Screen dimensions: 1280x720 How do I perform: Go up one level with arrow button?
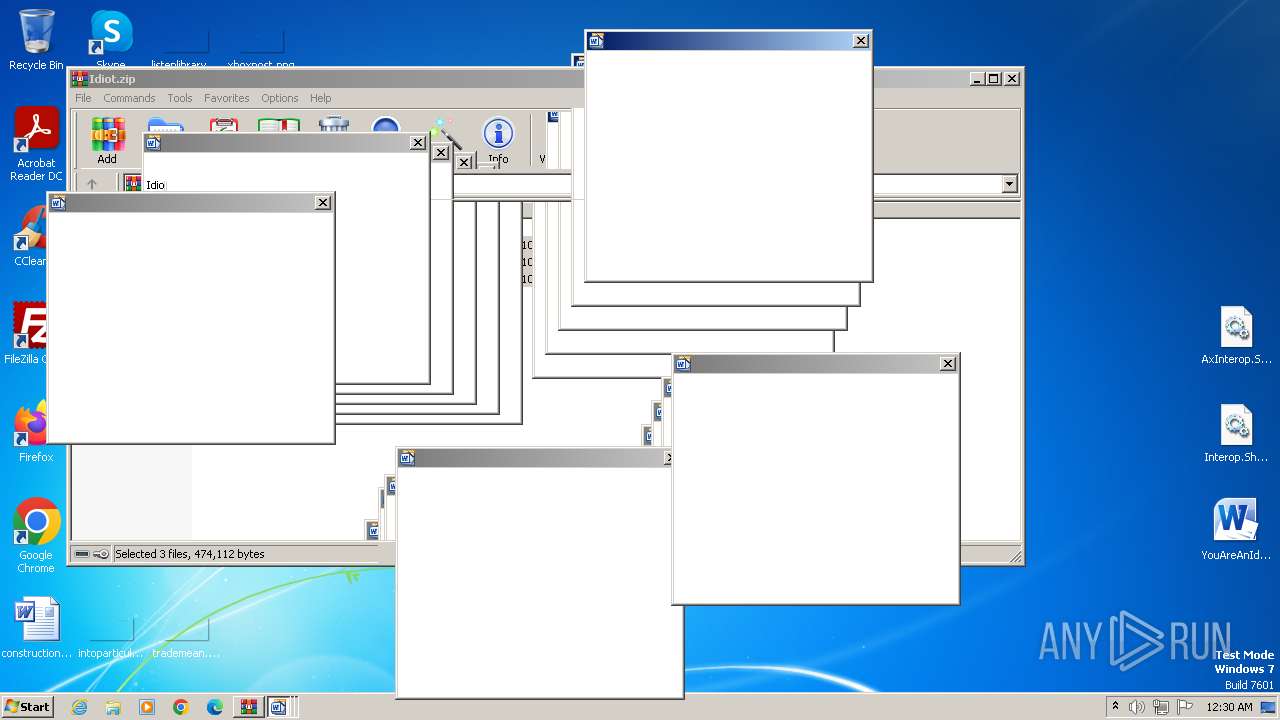(x=92, y=184)
